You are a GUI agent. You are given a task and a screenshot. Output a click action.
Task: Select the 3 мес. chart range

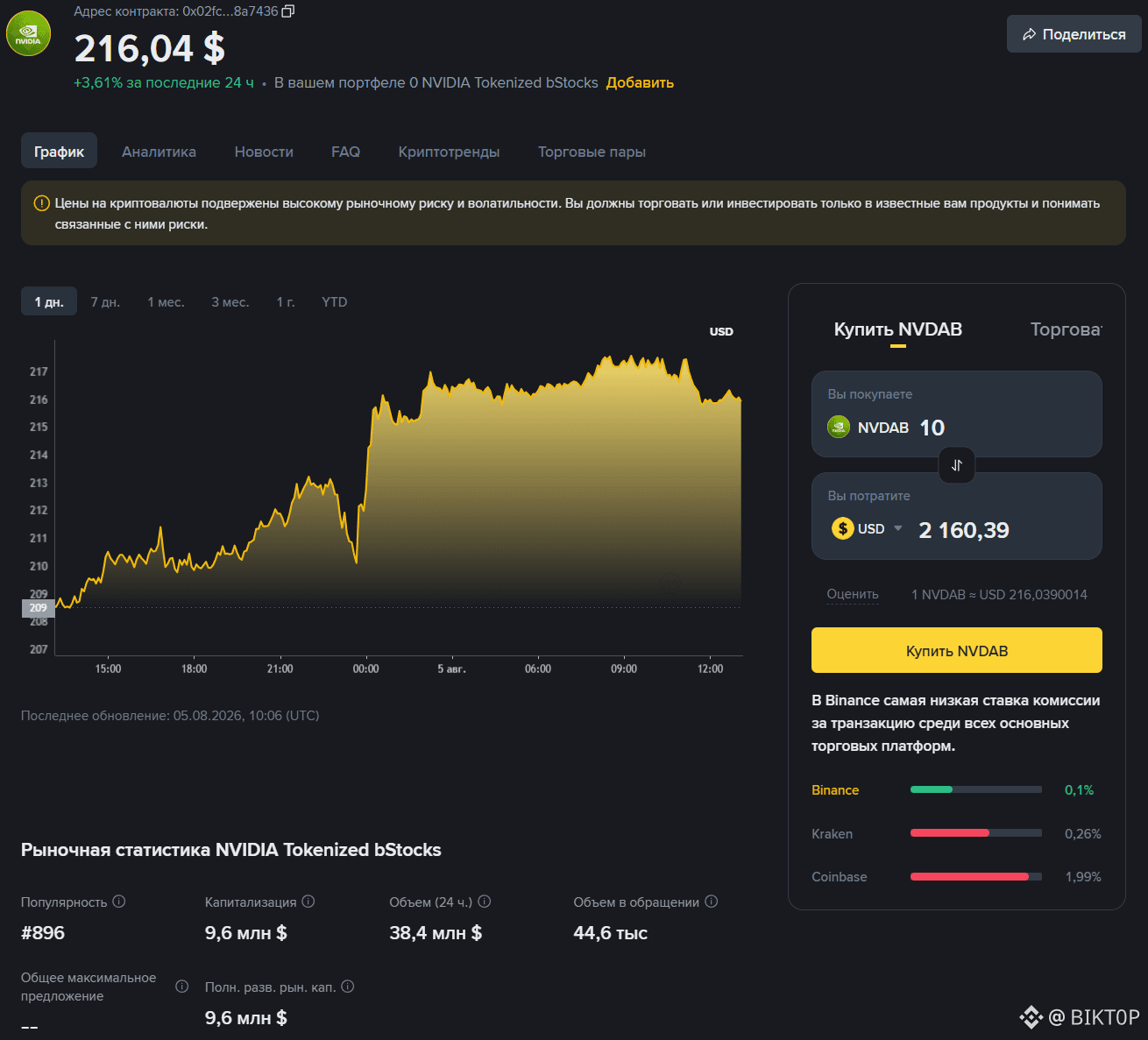230,302
